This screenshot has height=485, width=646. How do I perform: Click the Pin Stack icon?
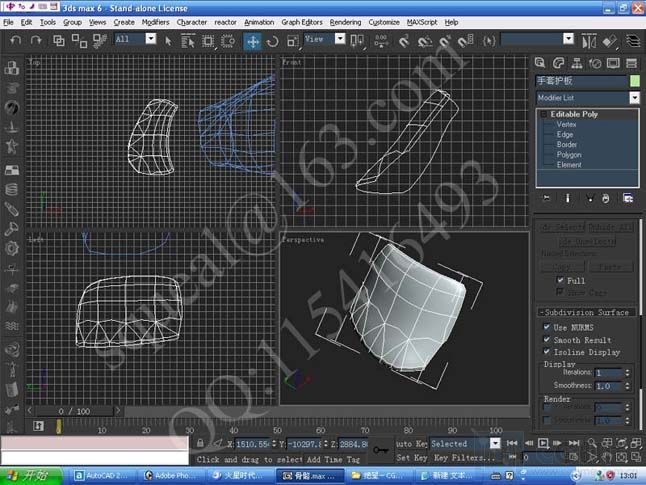pyautogui.click(x=546, y=198)
